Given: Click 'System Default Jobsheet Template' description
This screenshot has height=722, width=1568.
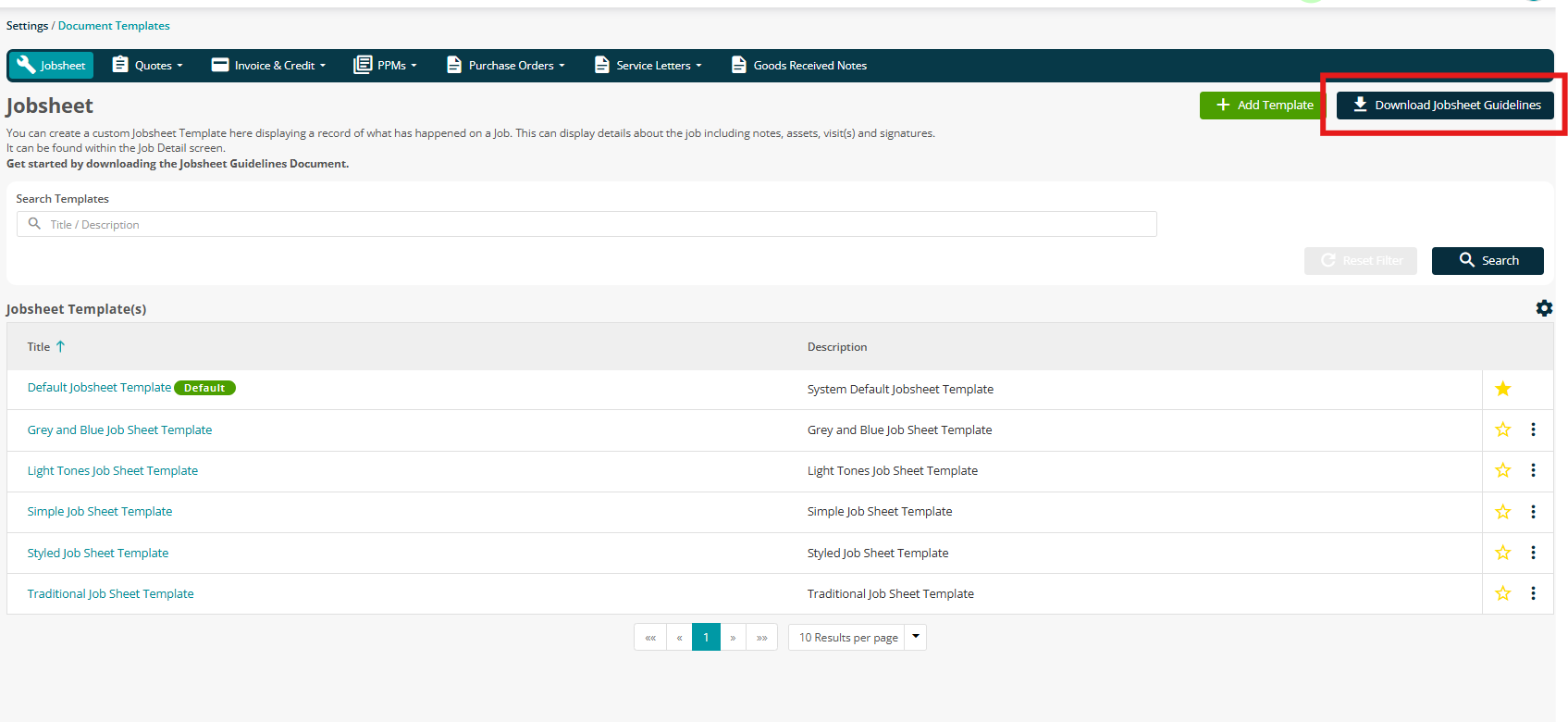Looking at the screenshot, I should (900, 390).
